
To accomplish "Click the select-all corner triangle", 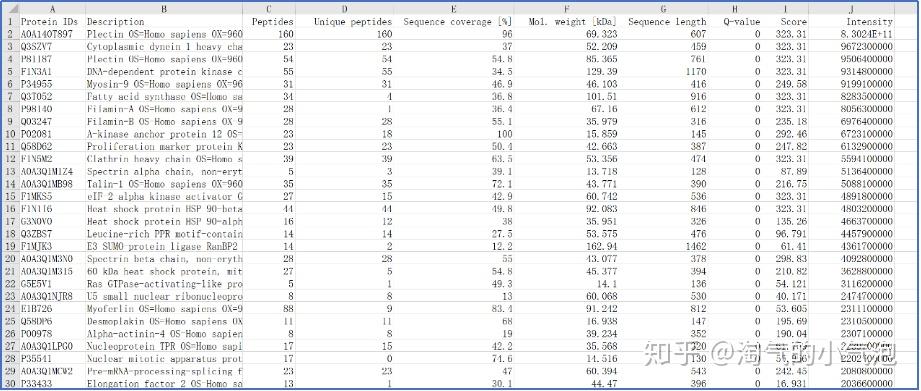I will (x=11, y=9).
